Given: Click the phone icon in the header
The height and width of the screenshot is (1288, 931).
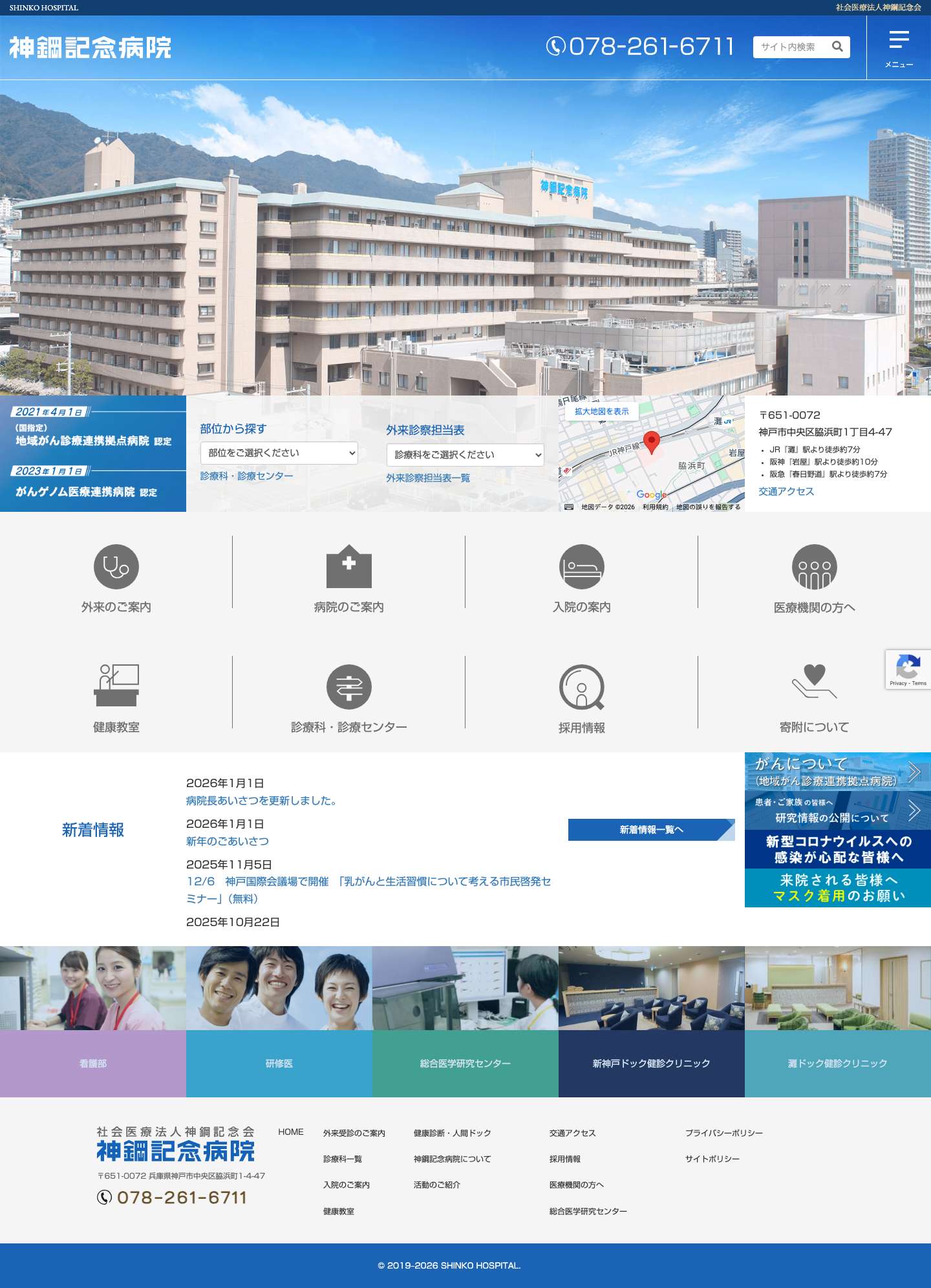Looking at the screenshot, I should 555,46.
